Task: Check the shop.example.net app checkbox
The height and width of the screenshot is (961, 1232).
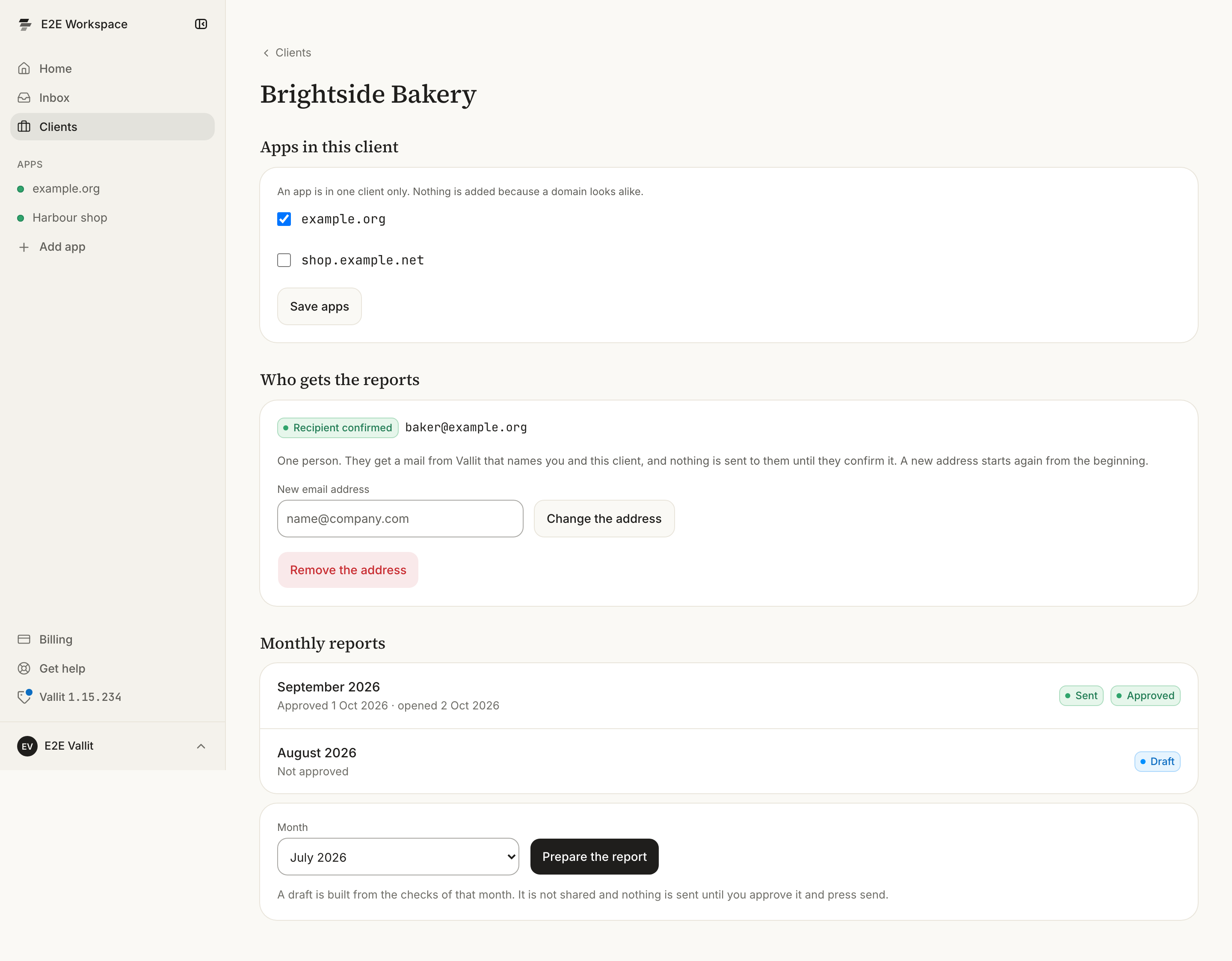Action: coord(284,260)
